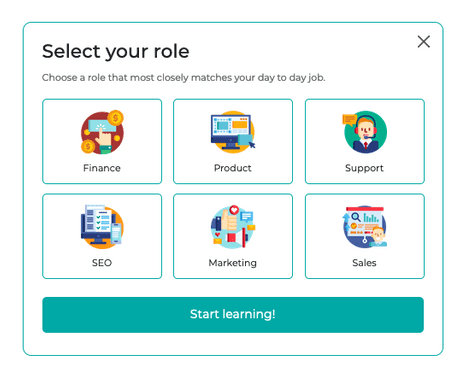
Task: Choose the SEO role label
Action: click(102, 263)
